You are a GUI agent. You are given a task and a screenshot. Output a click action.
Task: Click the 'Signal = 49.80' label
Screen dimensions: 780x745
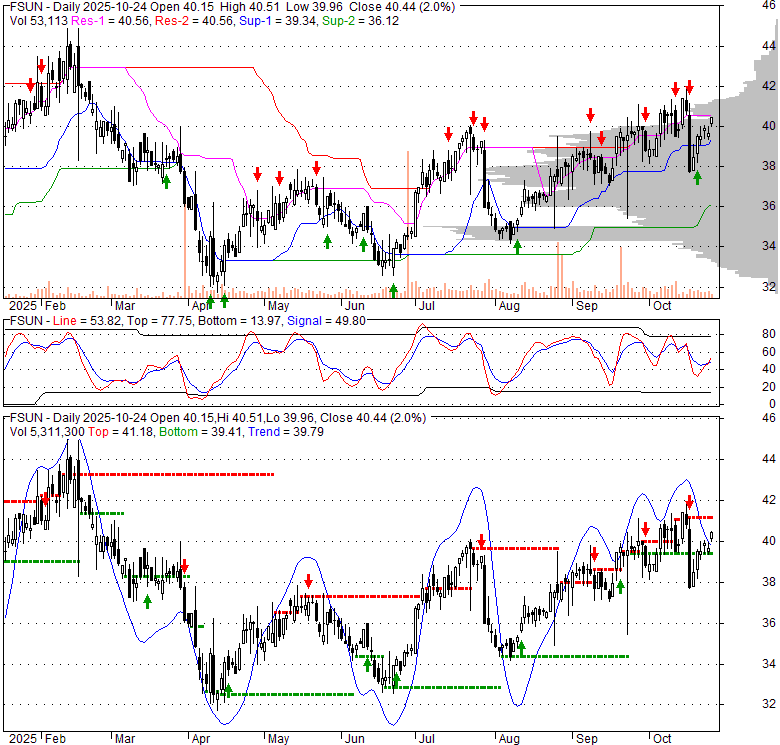click(x=326, y=321)
